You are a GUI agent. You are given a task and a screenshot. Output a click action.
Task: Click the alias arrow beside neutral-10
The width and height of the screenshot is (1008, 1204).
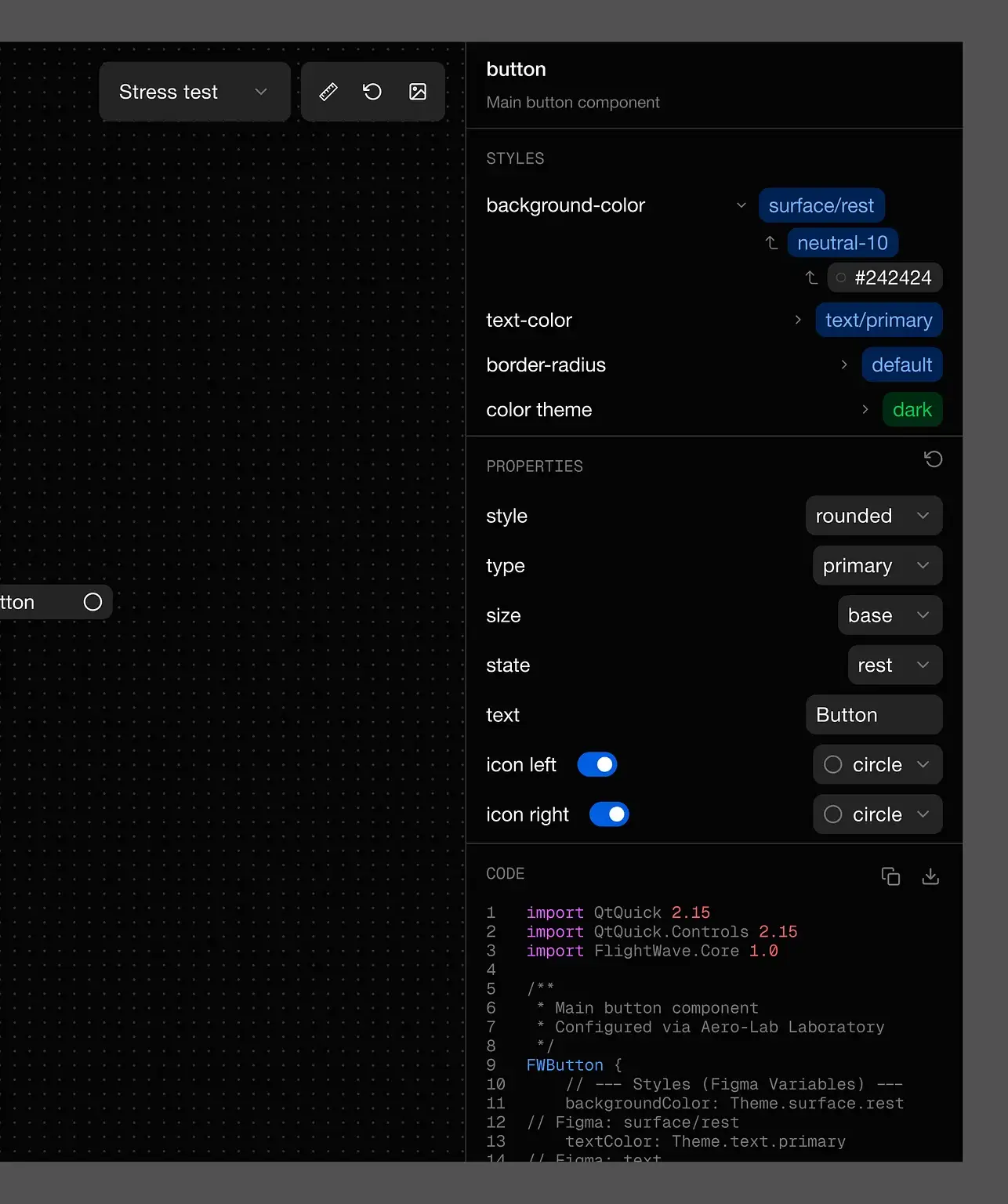click(771, 243)
